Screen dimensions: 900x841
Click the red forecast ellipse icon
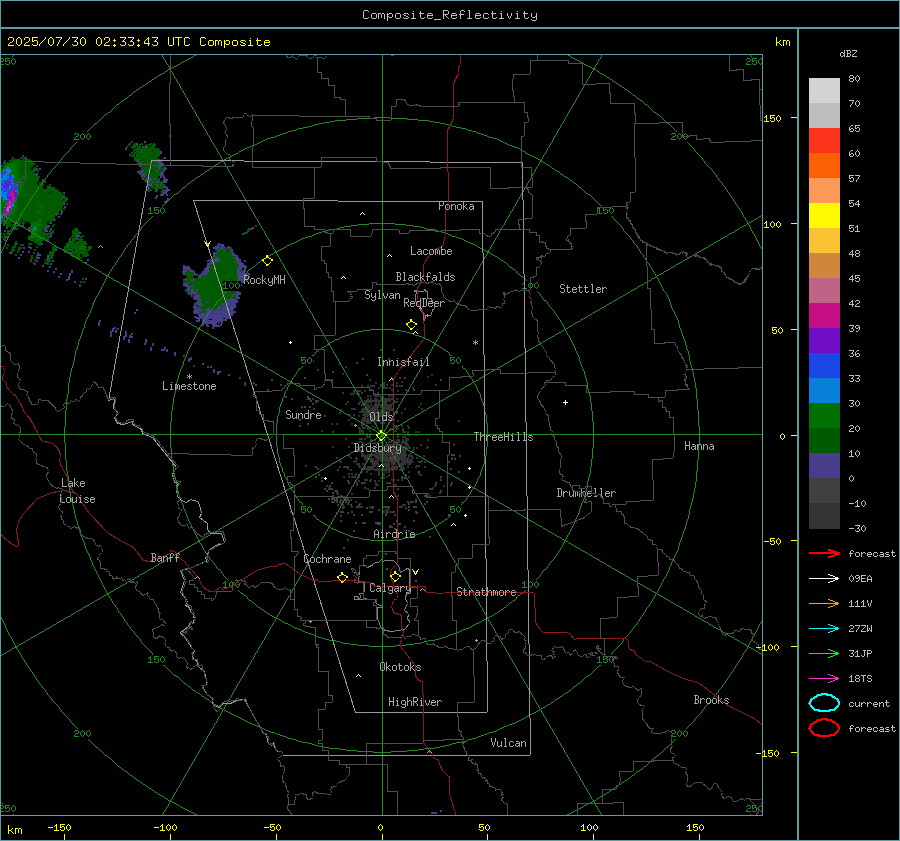(824, 728)
